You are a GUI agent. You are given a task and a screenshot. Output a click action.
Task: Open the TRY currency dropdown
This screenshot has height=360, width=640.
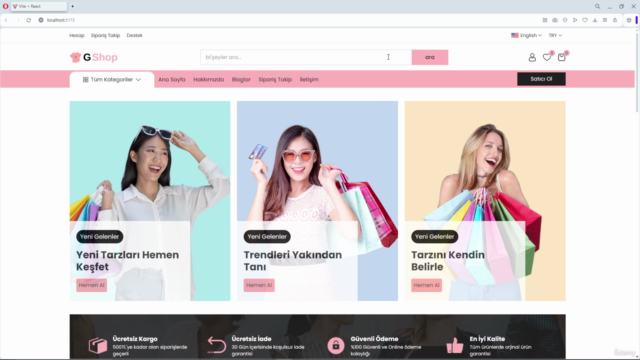[x=555, y=36]
